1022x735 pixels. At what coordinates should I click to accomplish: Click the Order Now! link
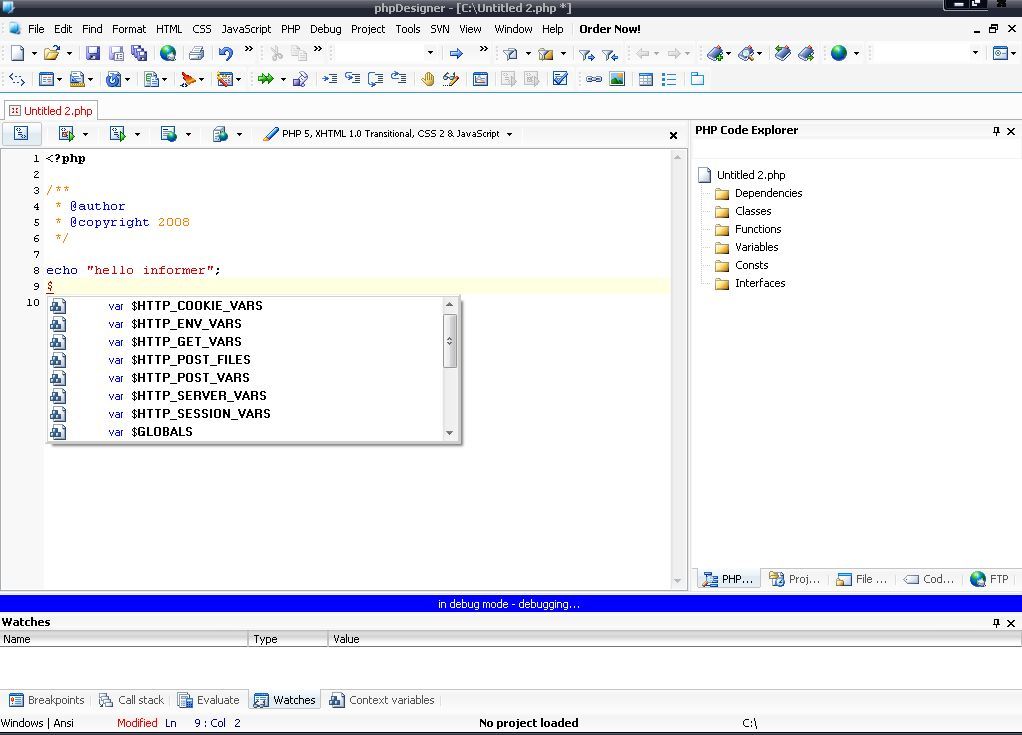click(x=609, y=29)
